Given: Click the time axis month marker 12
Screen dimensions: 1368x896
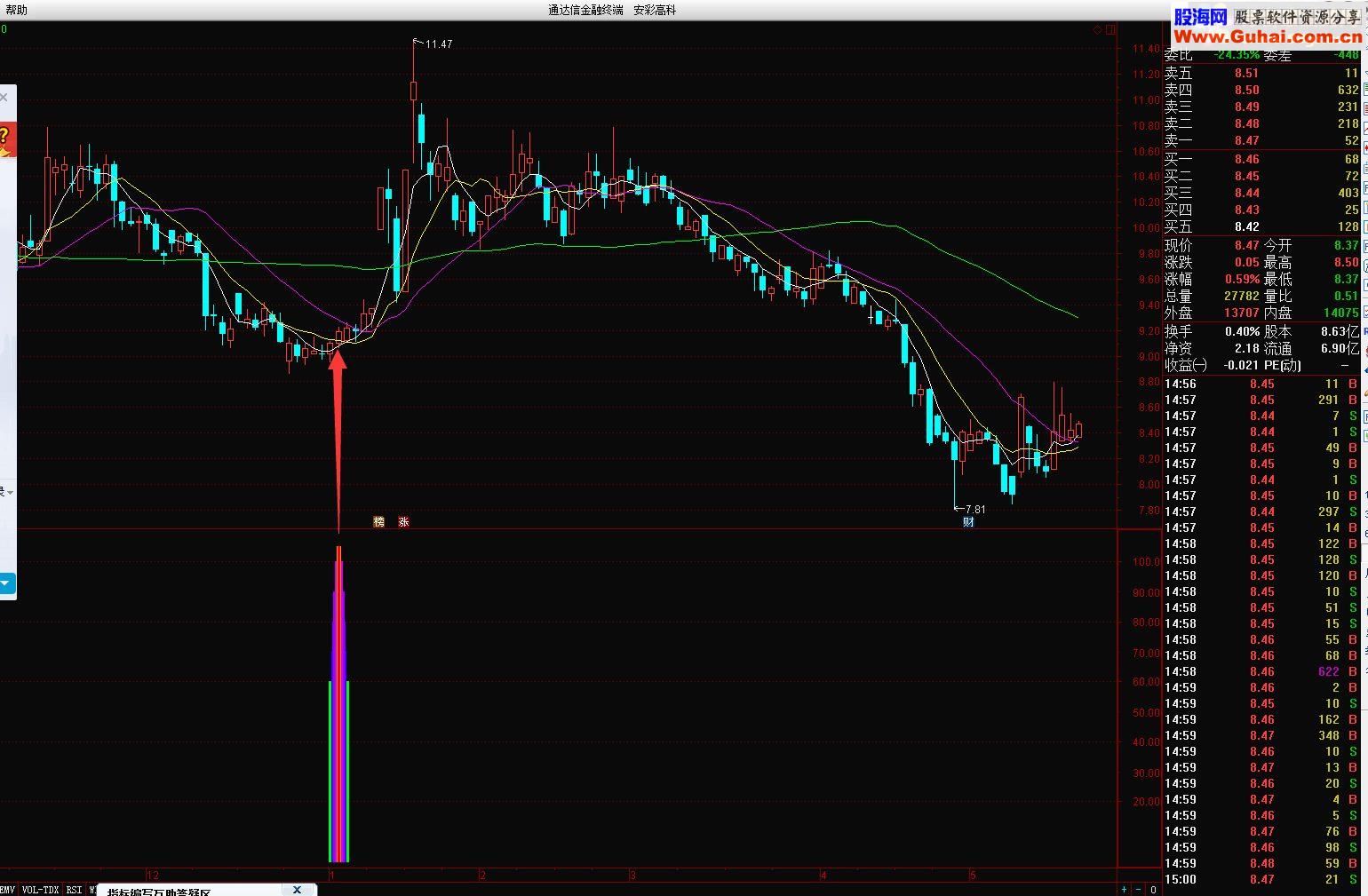Looking at the screenshot, I should click(x=153, y=875).
